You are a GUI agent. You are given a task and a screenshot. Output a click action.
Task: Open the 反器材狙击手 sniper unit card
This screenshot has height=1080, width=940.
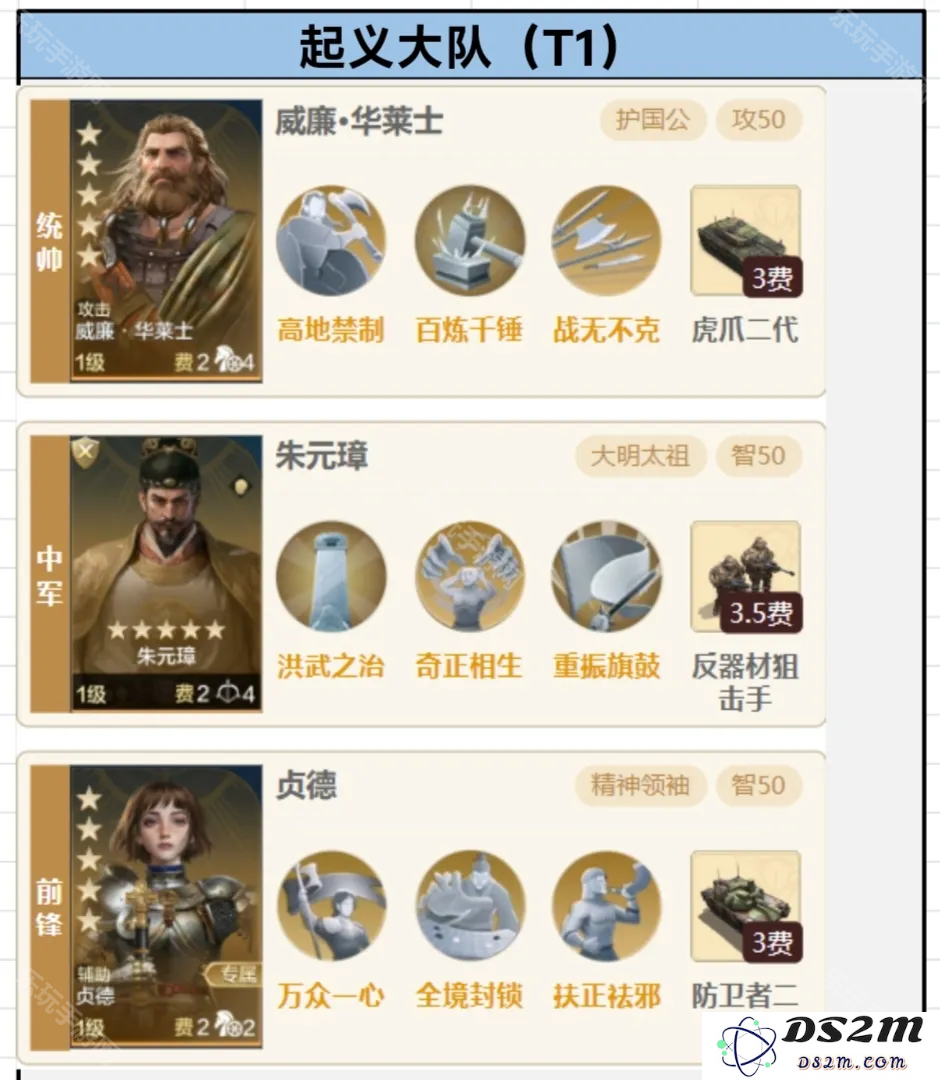point(746,577)
